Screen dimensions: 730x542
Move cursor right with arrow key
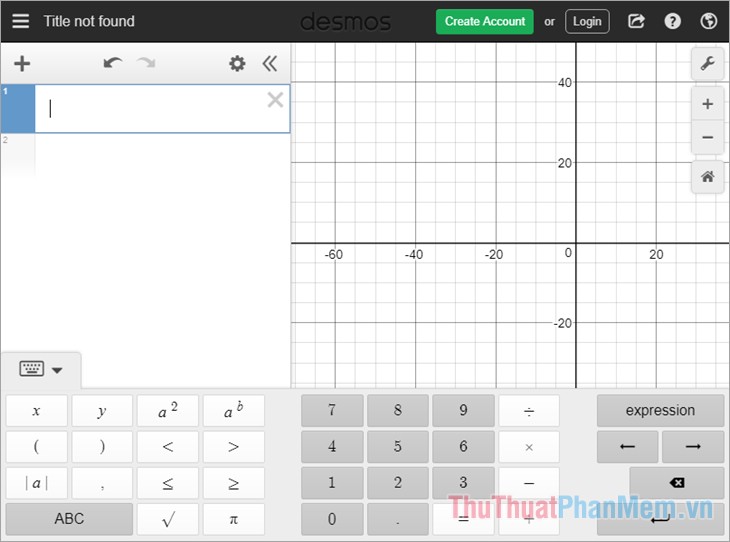pos(693,447)
